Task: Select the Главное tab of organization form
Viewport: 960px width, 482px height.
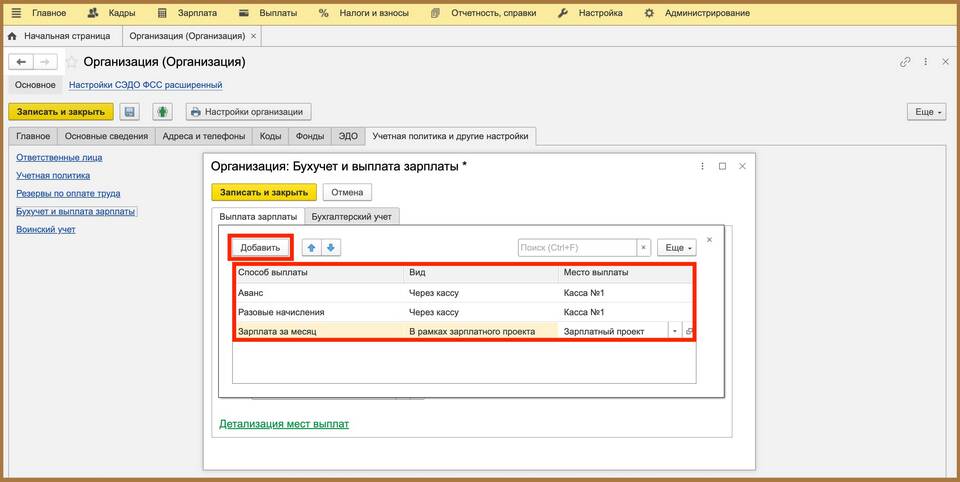Action: [33, 136]
